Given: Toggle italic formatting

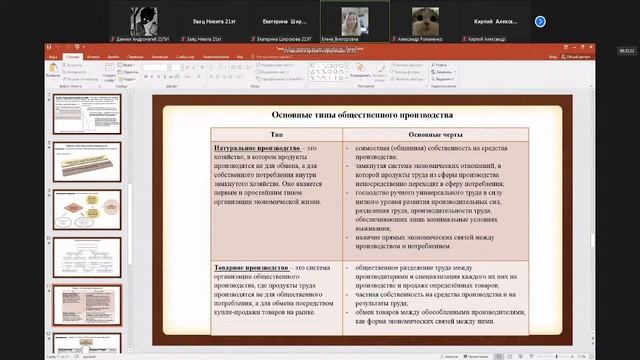Looking at the screenshot, I should pos(152,77).
